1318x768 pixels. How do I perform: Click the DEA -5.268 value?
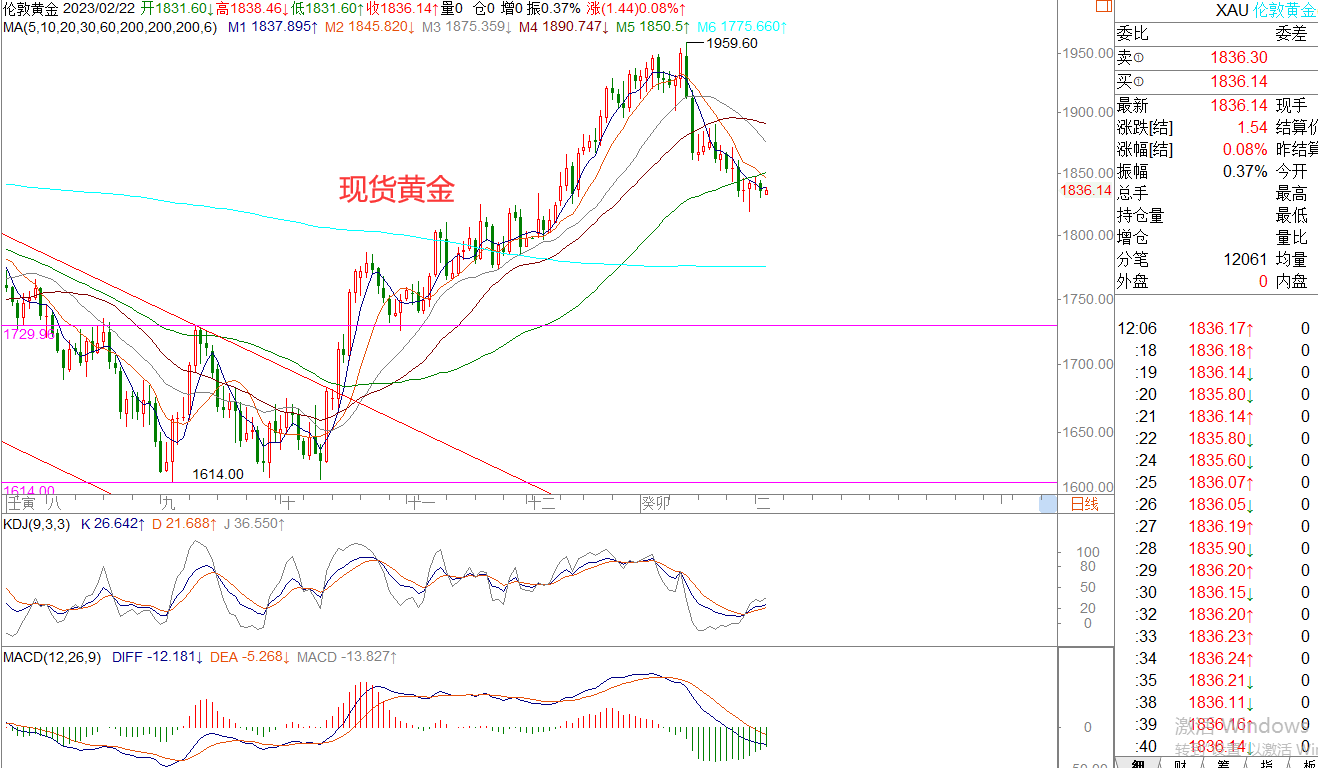click(x=250, y=657)
